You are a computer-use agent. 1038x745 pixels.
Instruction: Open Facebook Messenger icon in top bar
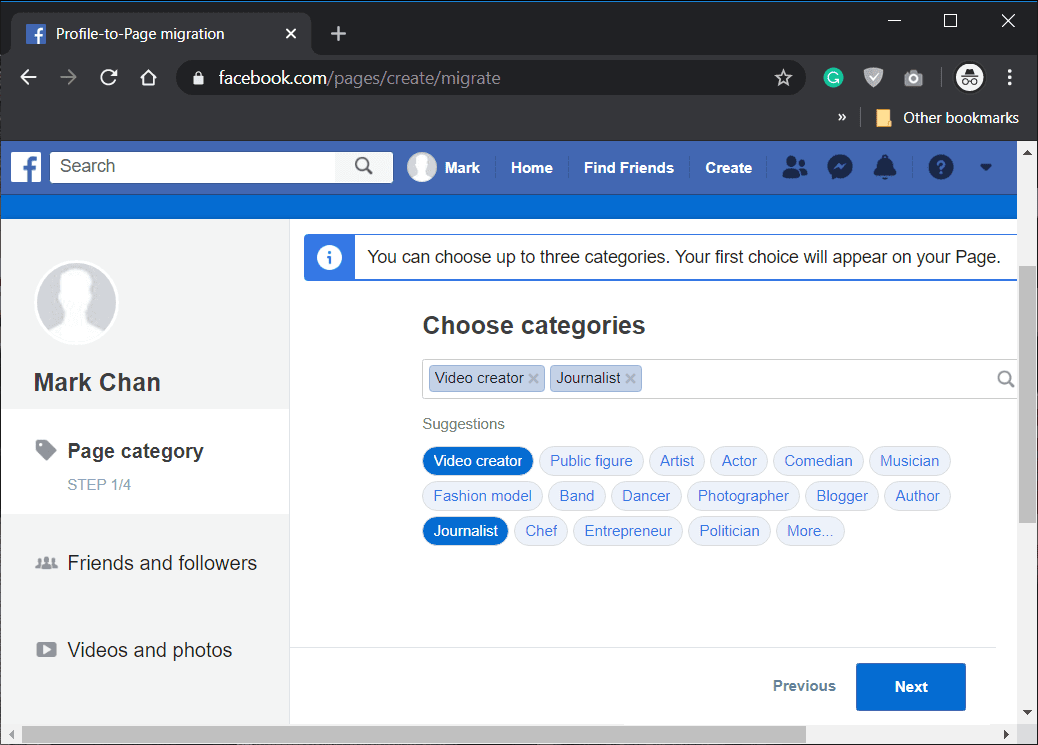pos(840,167)
